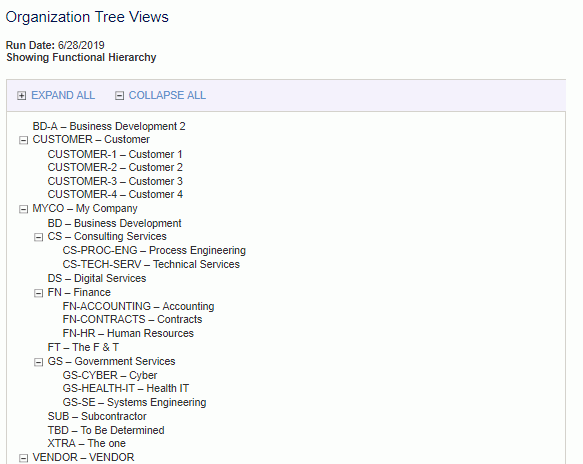The height and width of the screenshot is (464, 583).
Task: Select GS-HEALTH-IT – Health IT
Action: click(x=126, y=389)
